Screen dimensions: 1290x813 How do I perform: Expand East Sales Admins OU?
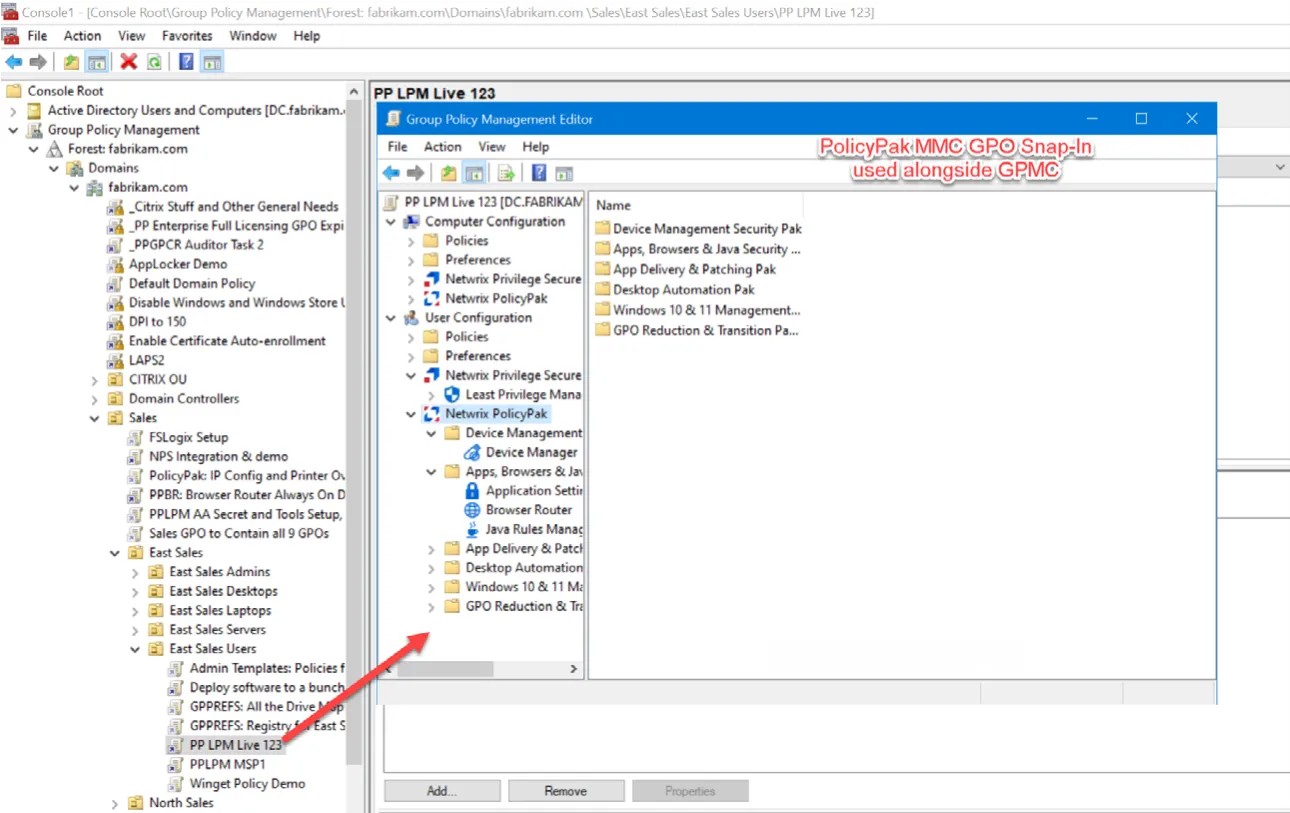click(135, 572)
